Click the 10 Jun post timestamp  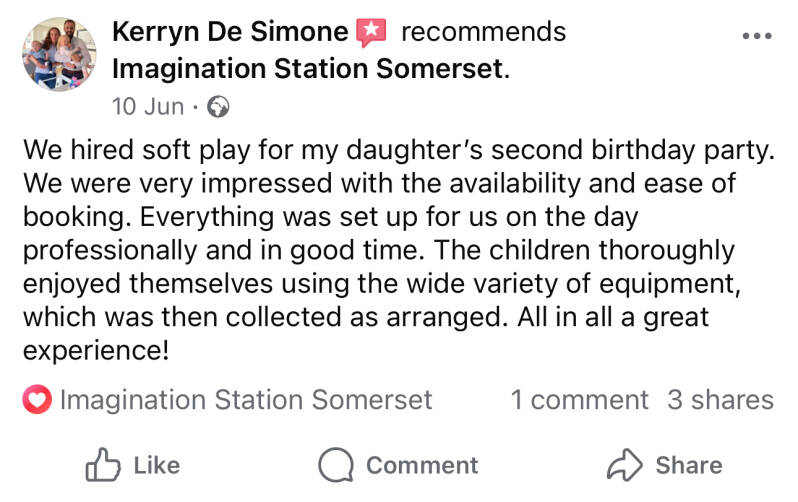(148, 106)
